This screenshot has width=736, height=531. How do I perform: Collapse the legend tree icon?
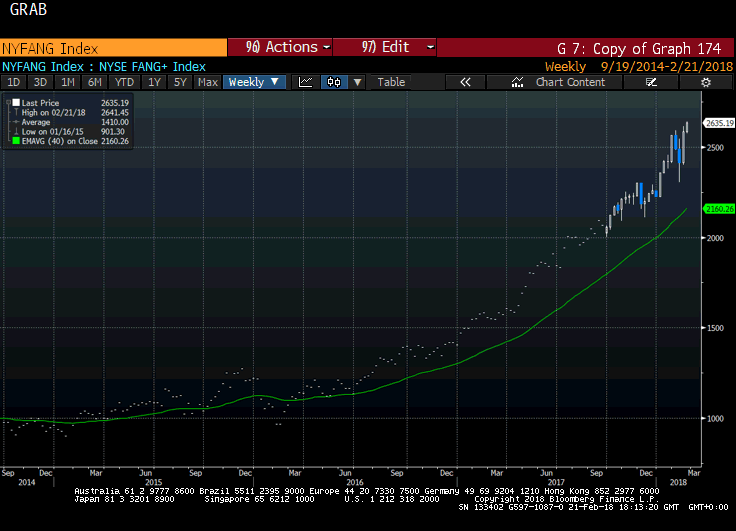click(x=9, y=102)
